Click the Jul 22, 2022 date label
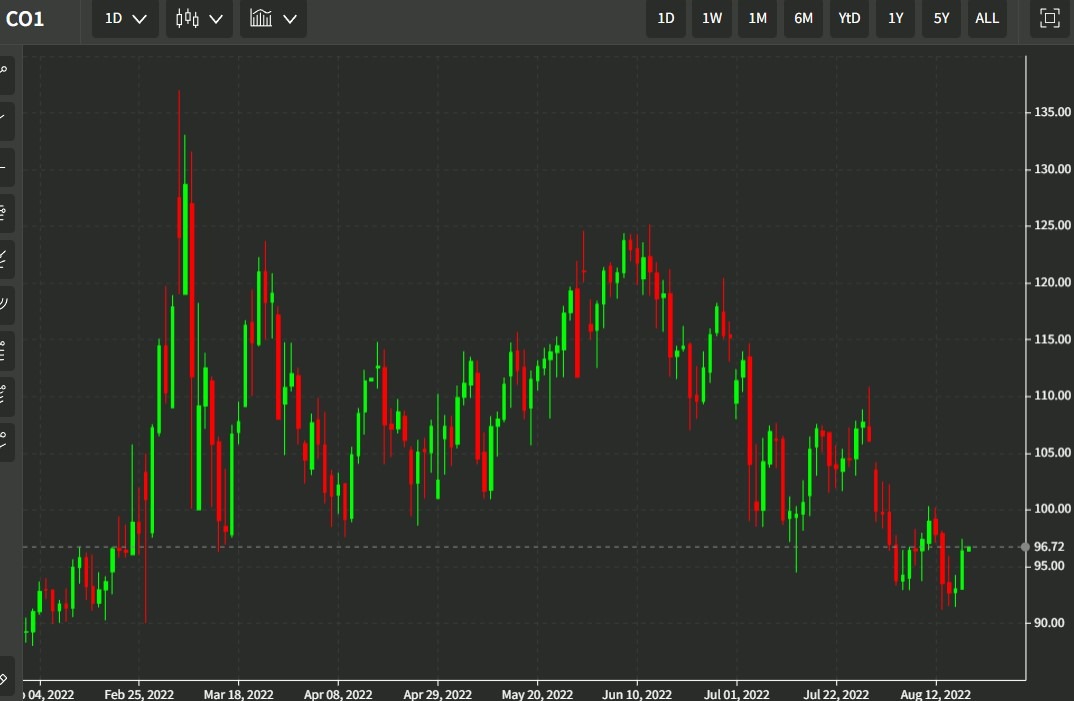The image size is (1074, 701). coord(836,694)
